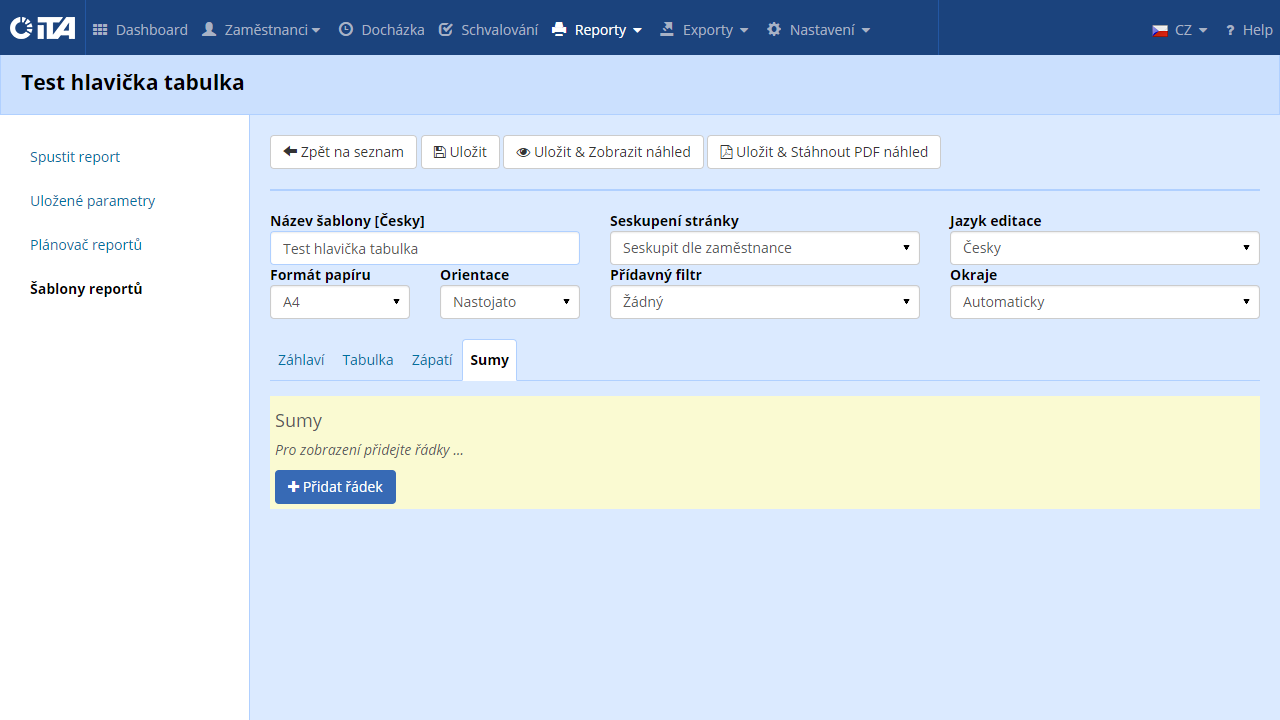This screenshot has height=720, width=1280.
Task: Click the iTA logo in header
Action: 42,28
